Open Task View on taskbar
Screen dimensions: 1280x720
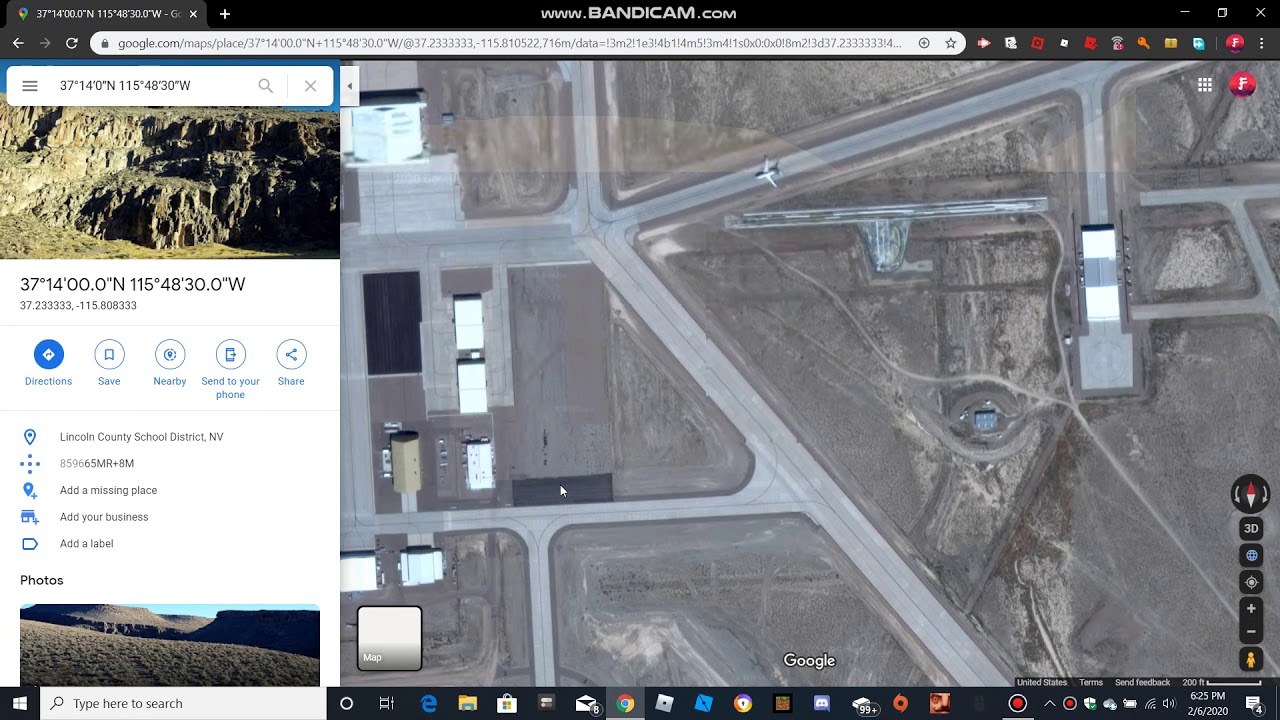386,704
